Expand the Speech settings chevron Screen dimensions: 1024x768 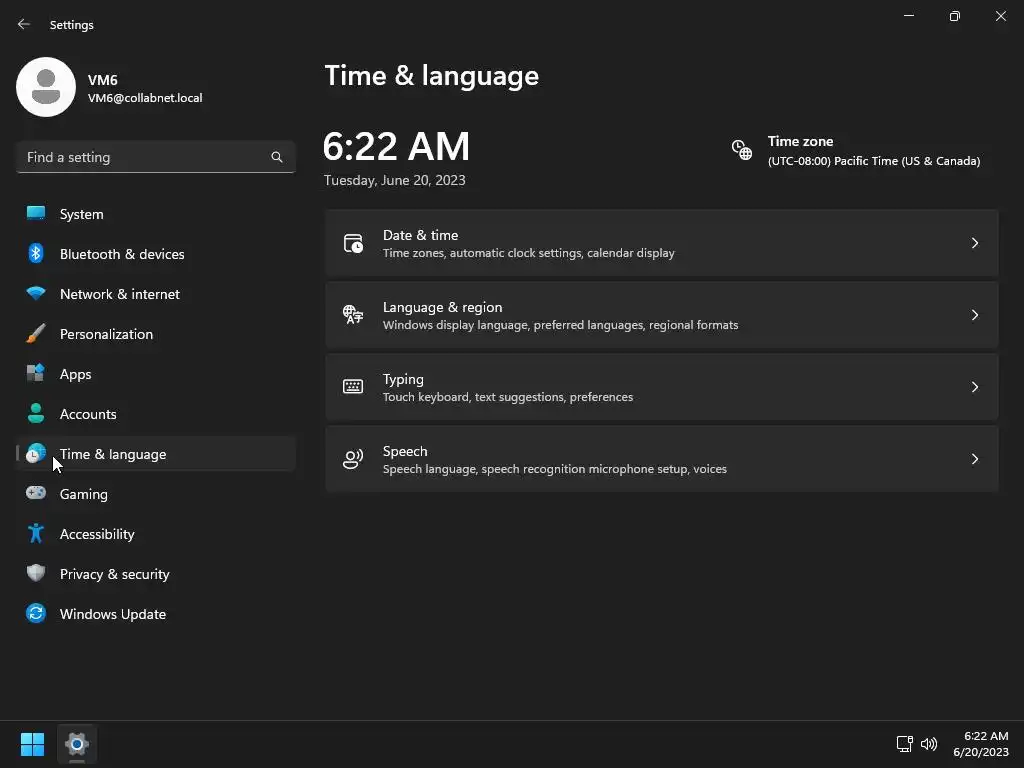pos(975,459)
